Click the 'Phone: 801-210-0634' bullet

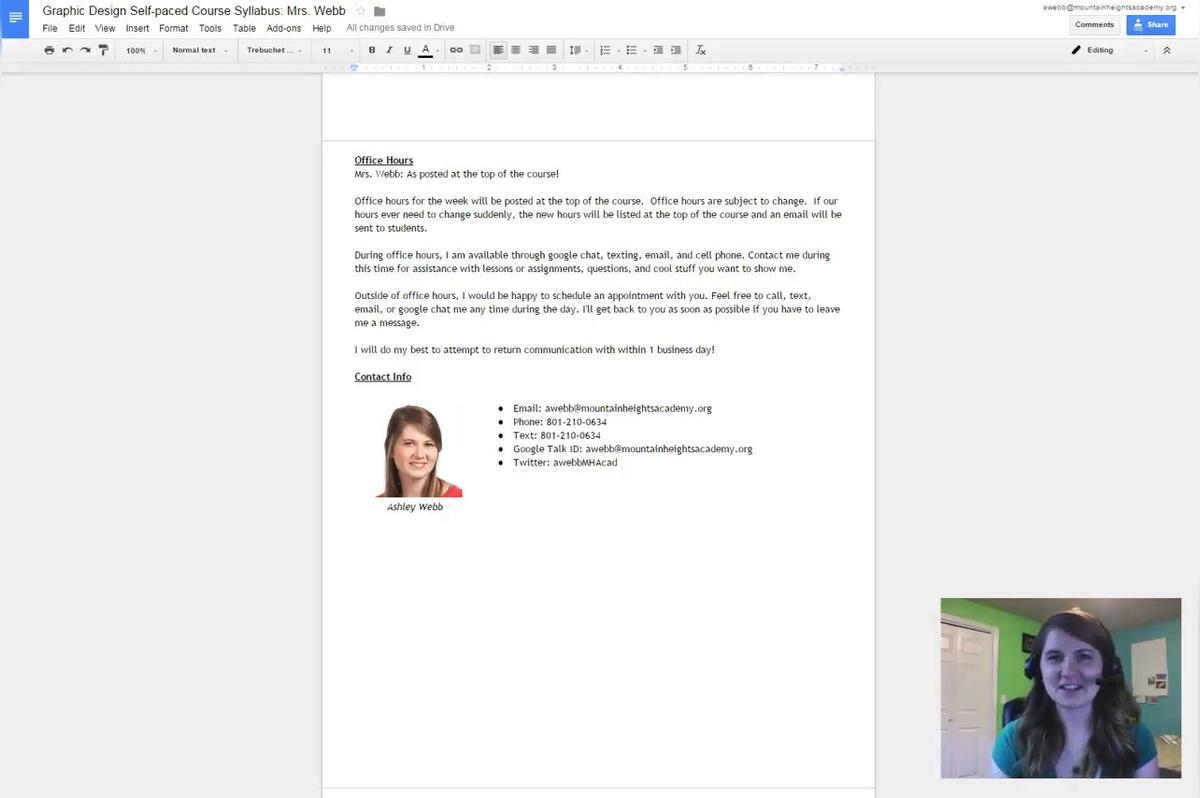(560, 422)
